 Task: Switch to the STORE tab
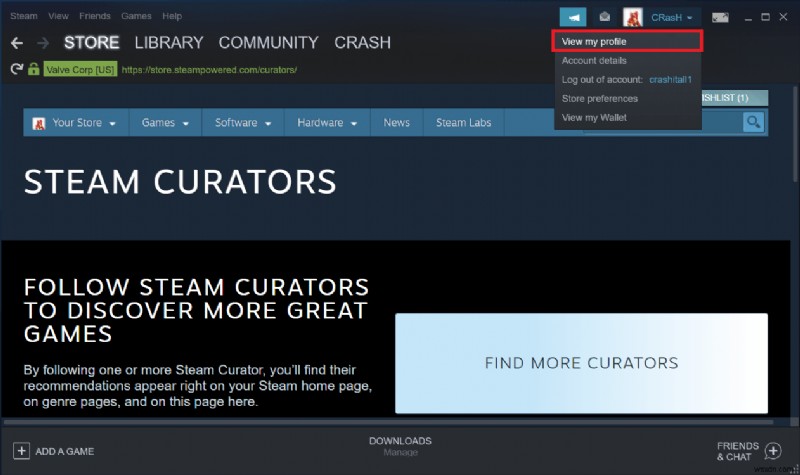[92, 42]
